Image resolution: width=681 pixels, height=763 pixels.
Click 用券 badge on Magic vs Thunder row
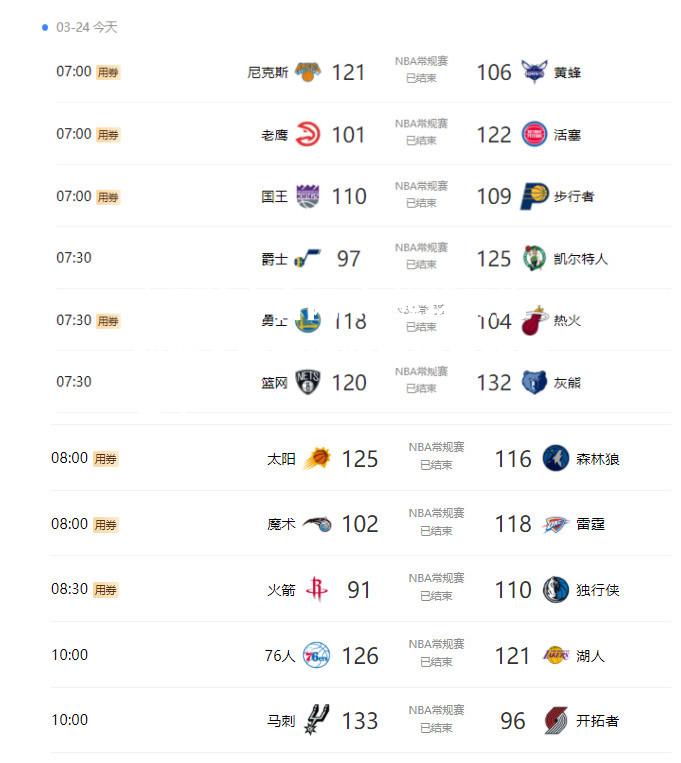click(x=105, y=525)
